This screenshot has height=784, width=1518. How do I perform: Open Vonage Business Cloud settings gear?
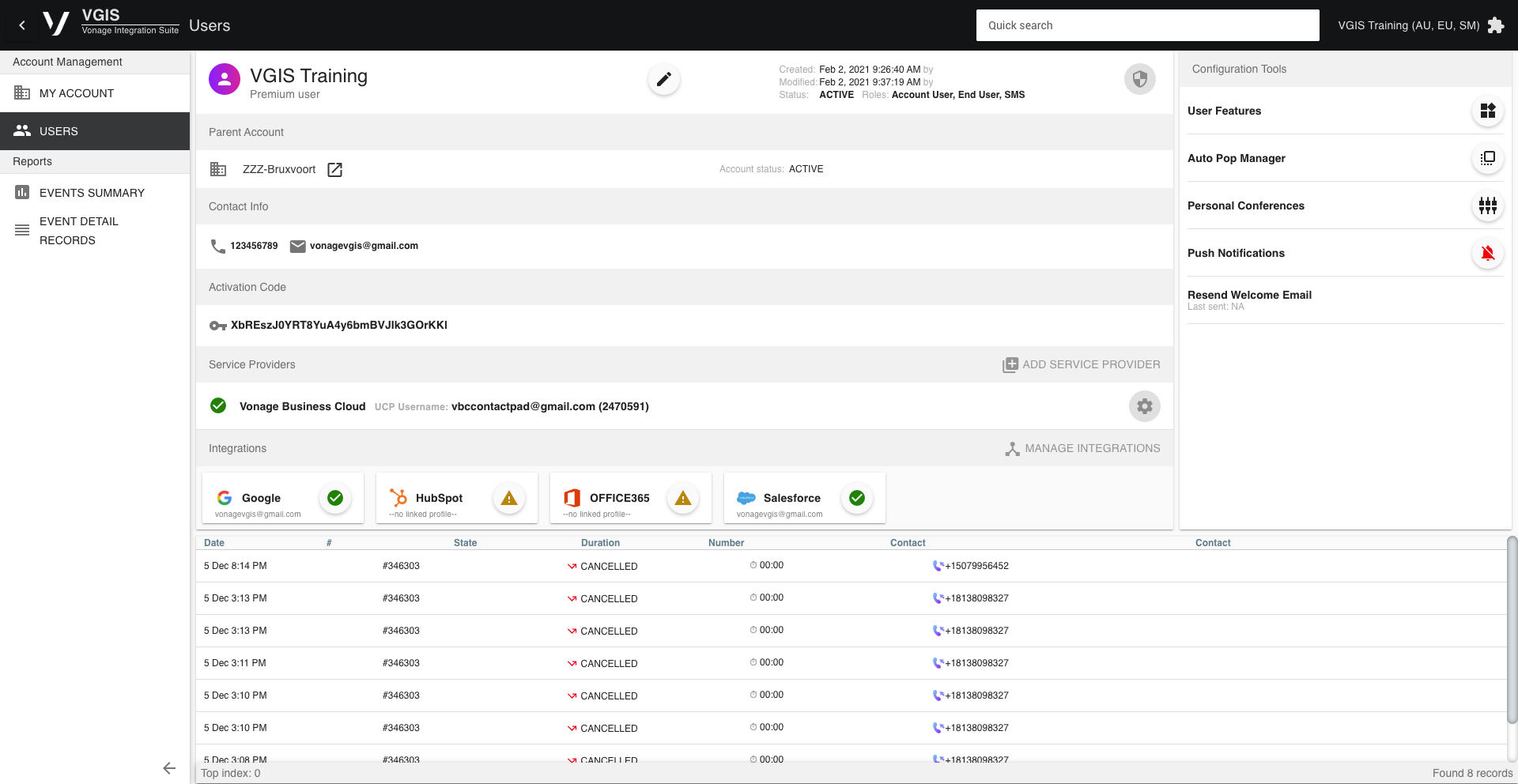coord(1144,406)
